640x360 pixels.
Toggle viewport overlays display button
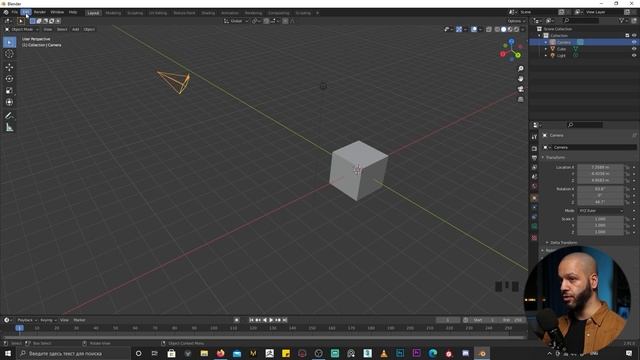474,29
